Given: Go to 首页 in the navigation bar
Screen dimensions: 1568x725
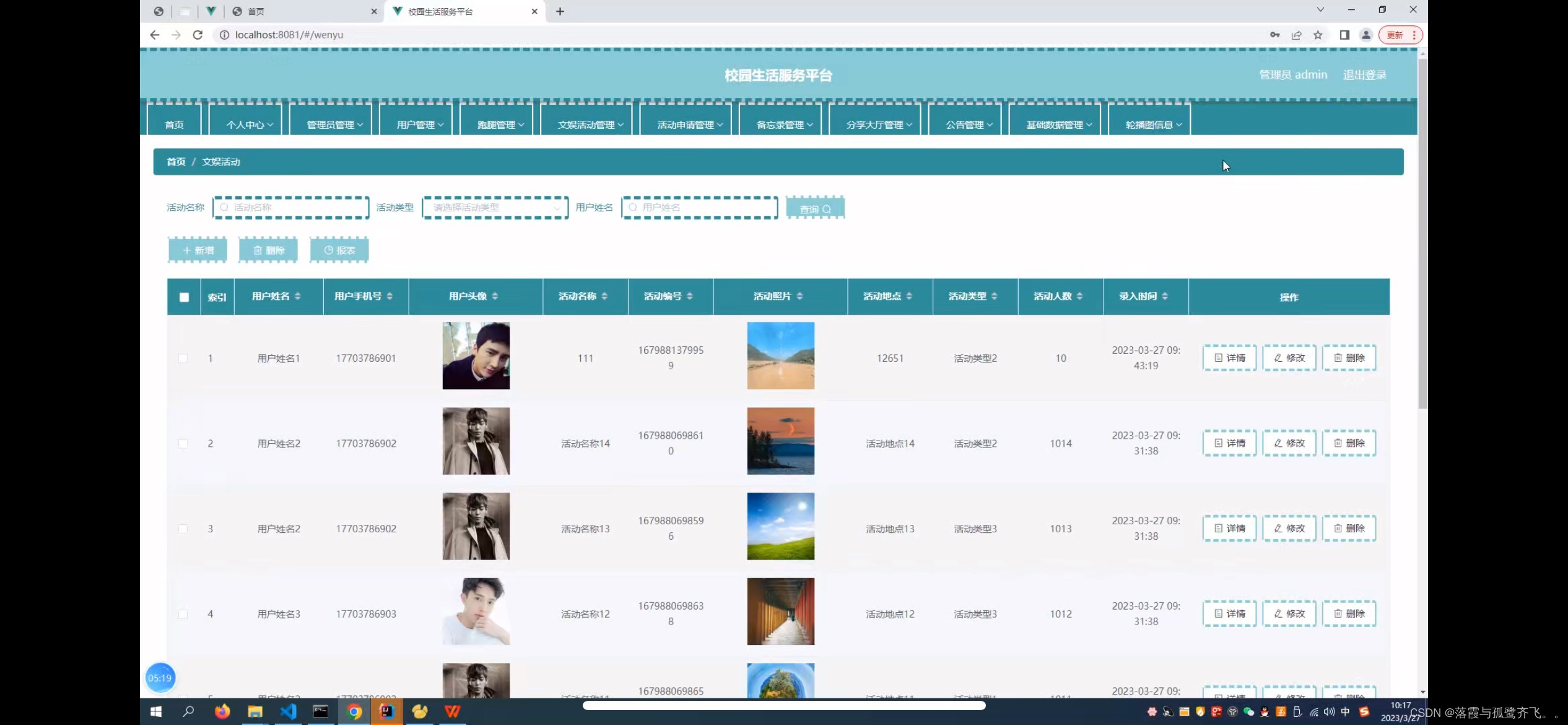Looking at the screenshot, I should [175, 120].
